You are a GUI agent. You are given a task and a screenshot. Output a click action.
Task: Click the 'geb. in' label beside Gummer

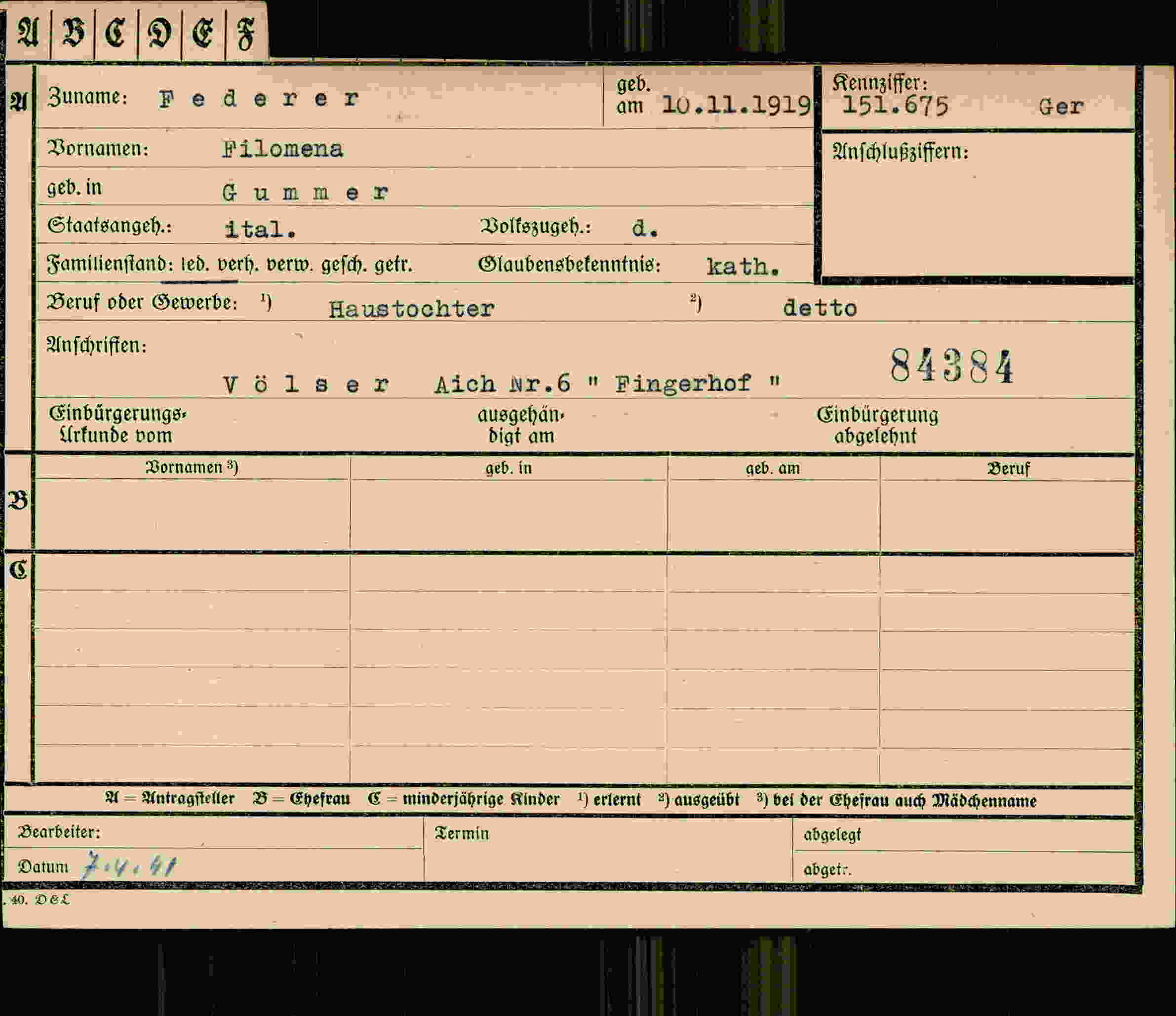pos(75,187)
